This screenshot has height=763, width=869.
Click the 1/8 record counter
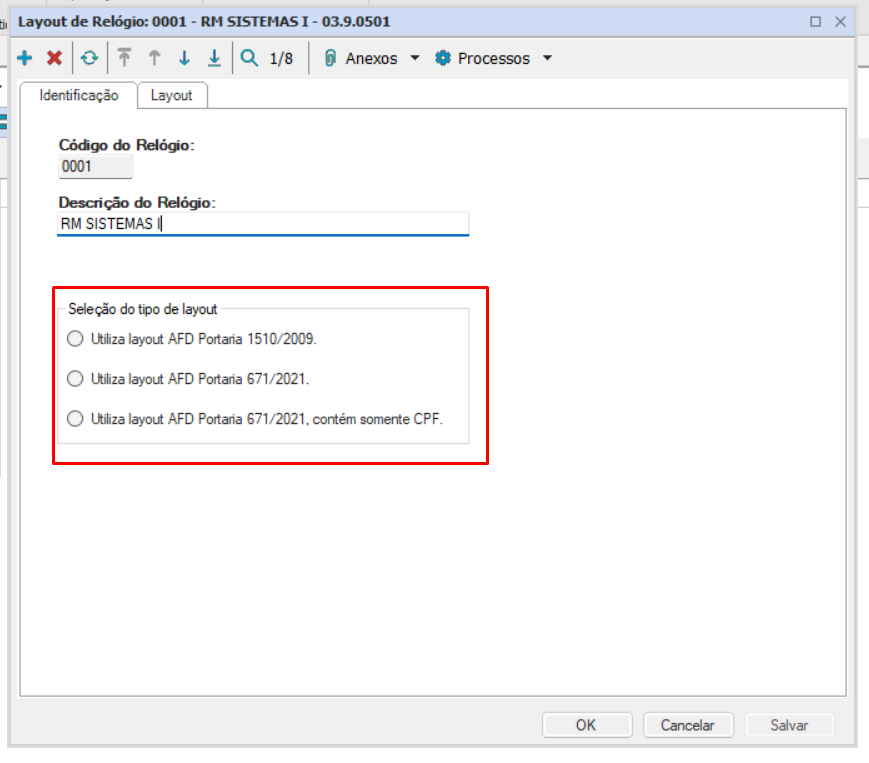tap(281, 58)
